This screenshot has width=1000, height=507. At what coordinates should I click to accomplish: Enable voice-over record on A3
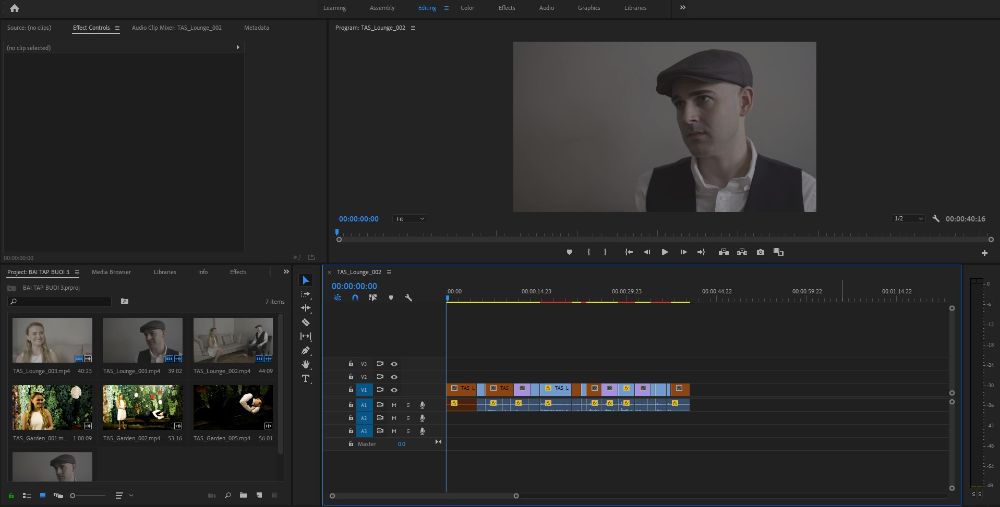(422, 431)
